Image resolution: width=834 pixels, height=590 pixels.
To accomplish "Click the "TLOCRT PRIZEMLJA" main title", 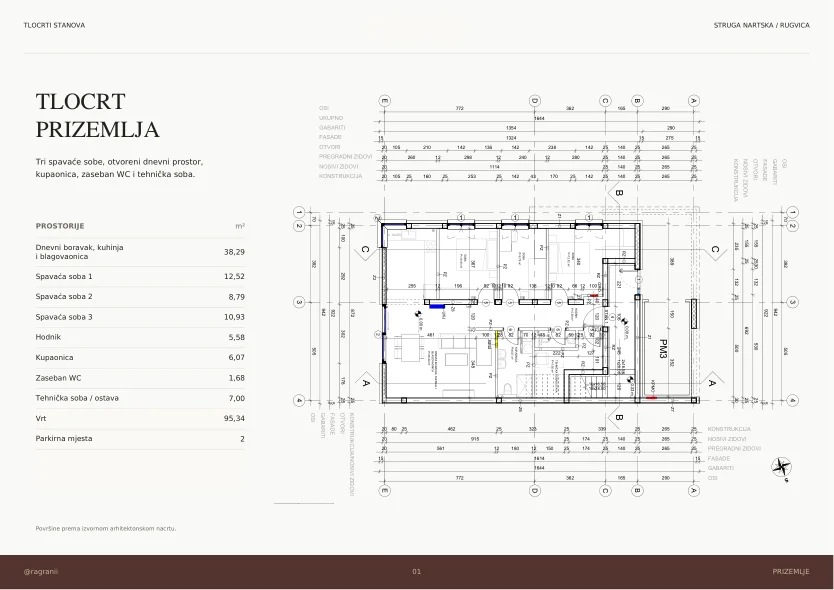I will coord(97,115).
